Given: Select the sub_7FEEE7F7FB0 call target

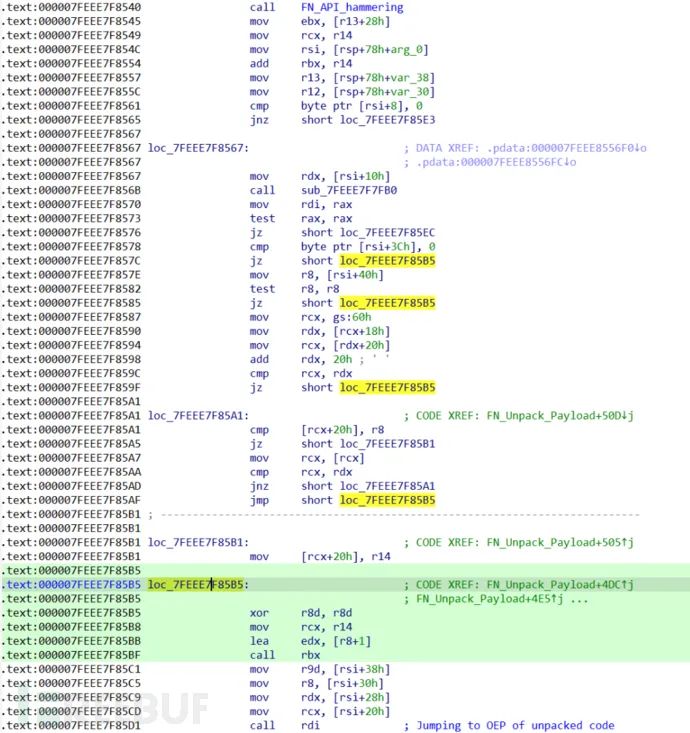Looking at the screenshot, I should [x=349, y=190].
